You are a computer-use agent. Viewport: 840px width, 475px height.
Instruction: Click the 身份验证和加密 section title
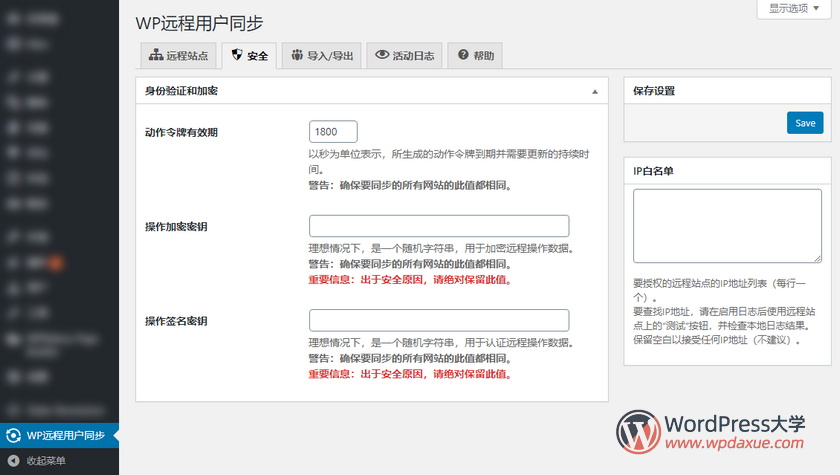[x=182, y=91]
